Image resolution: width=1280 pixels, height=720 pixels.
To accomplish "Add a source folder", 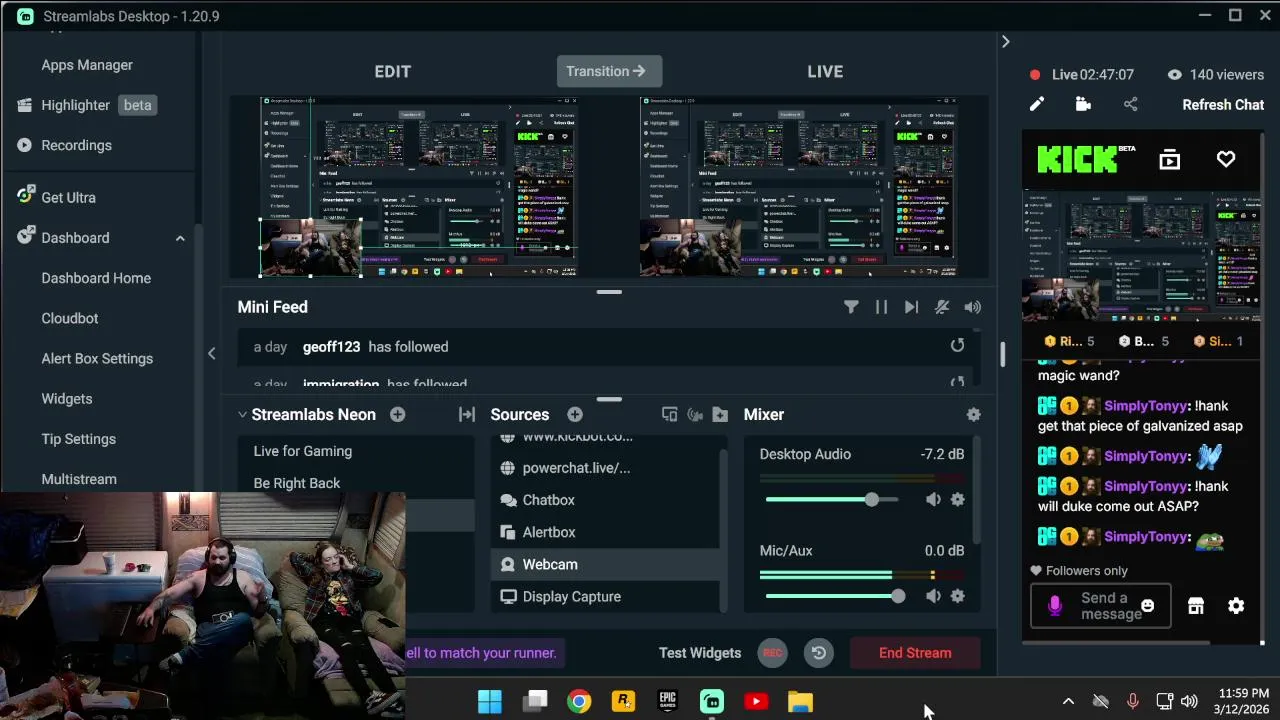I will (x=720, y=414).
